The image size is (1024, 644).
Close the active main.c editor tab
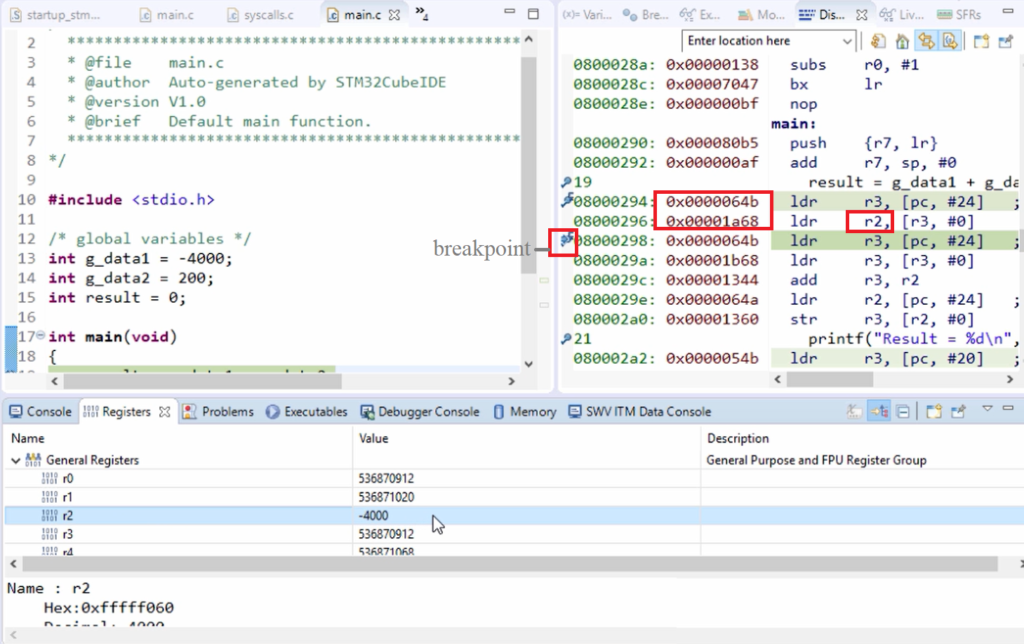click(394, 14)
